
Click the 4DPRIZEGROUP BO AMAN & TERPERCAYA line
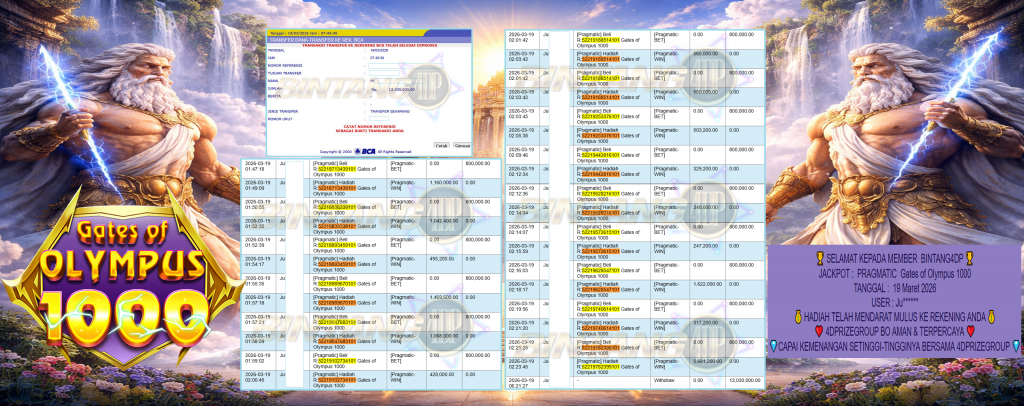click(894, 331)
